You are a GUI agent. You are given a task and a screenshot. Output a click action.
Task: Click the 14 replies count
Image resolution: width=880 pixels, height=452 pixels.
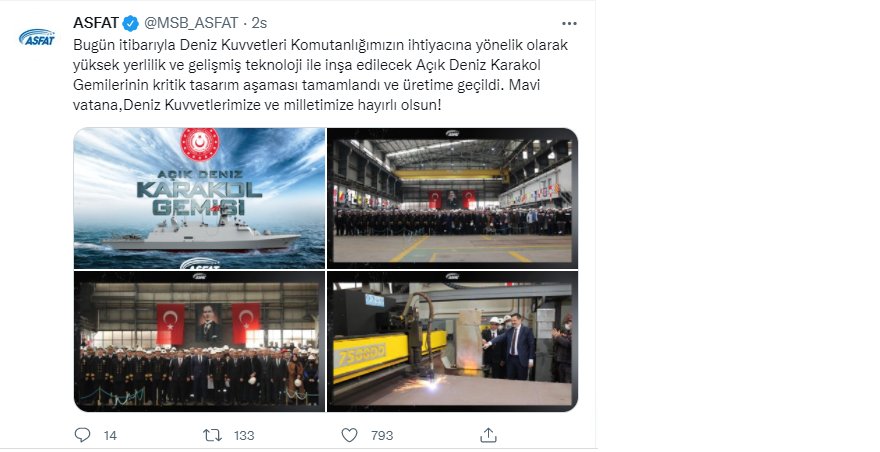point(110,436)
